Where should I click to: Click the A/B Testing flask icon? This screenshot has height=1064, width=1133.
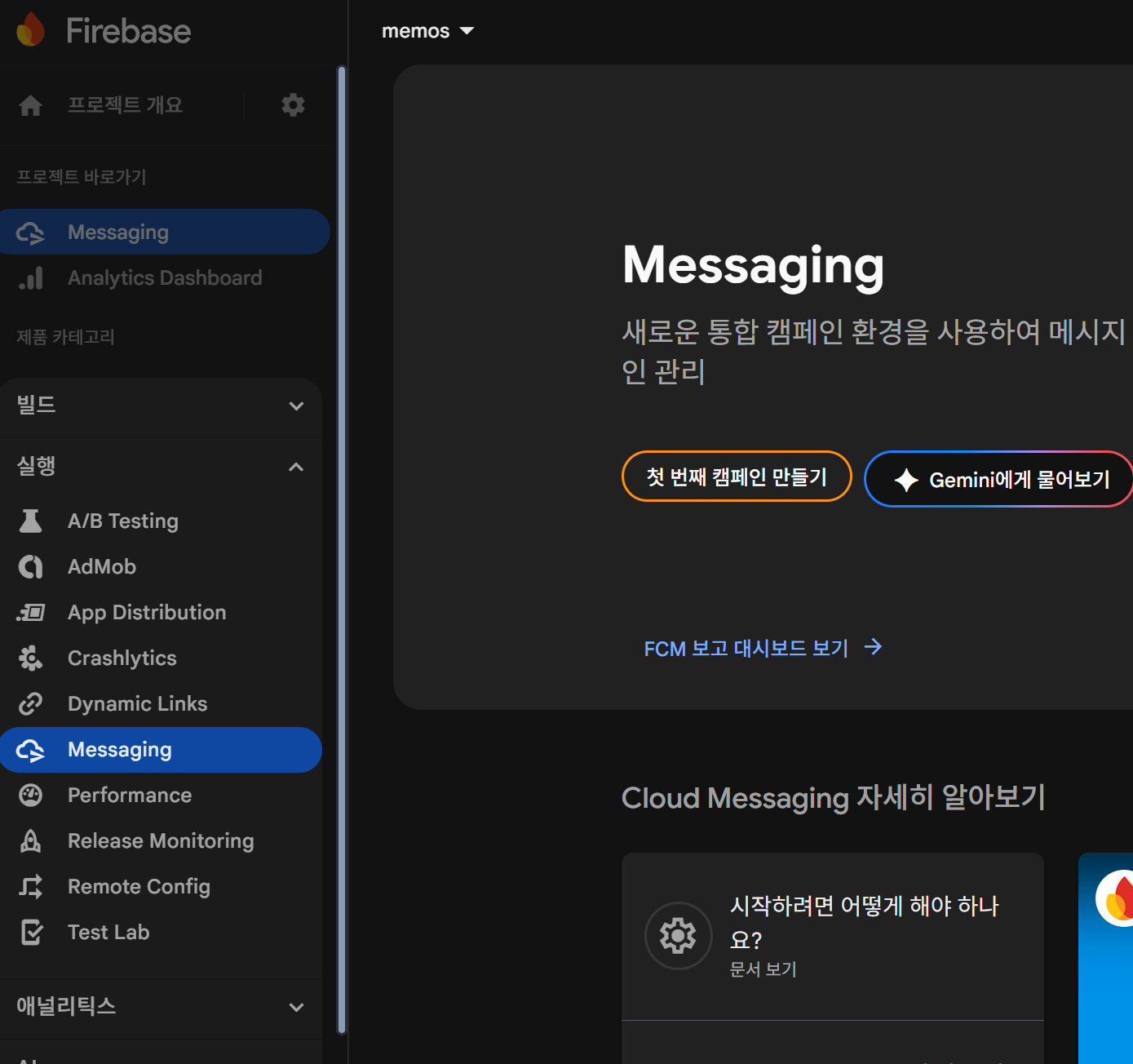pyautogui.click(x=31, y=521)
